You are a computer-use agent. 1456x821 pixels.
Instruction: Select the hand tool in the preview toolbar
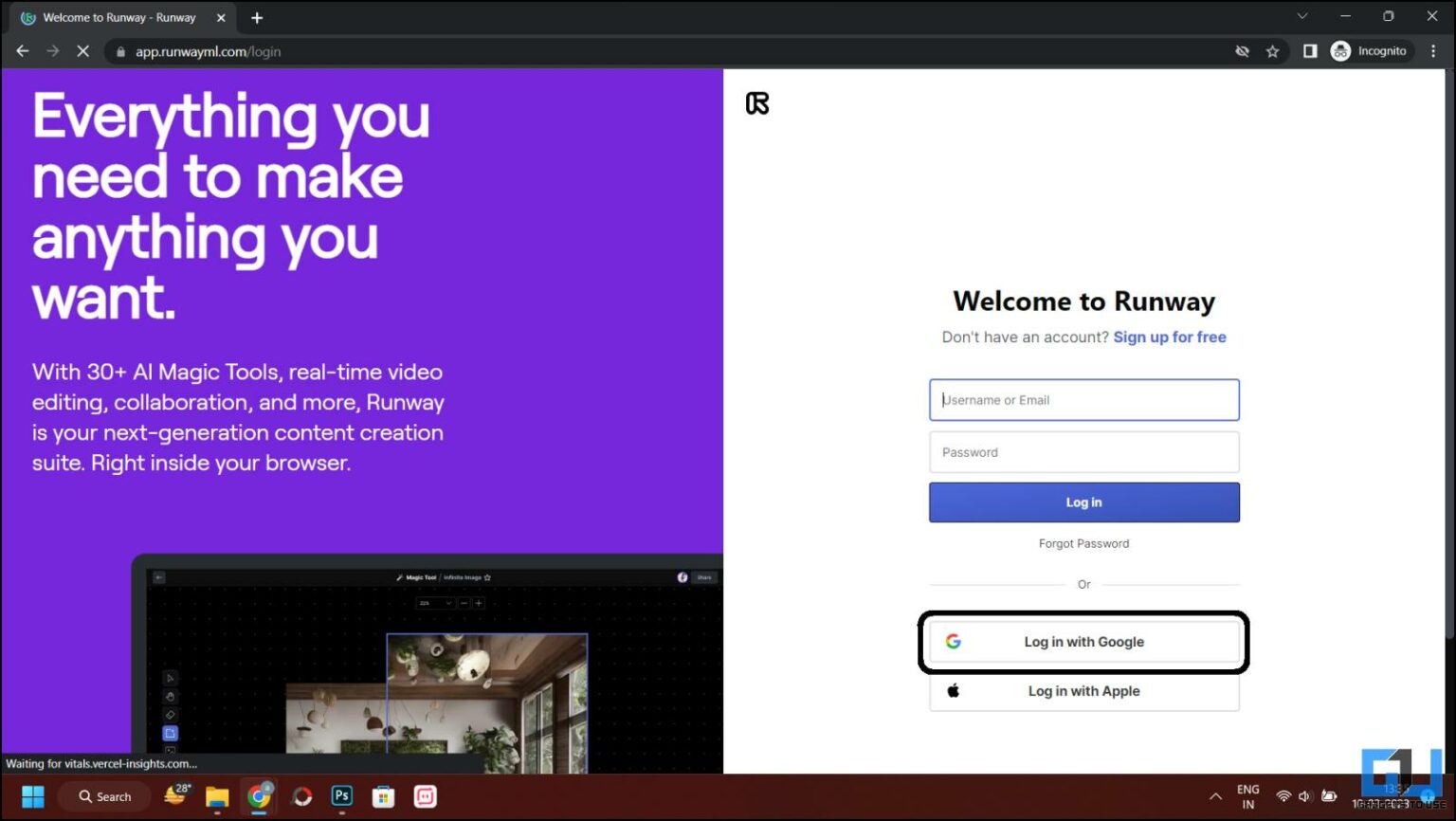point(170,695)
